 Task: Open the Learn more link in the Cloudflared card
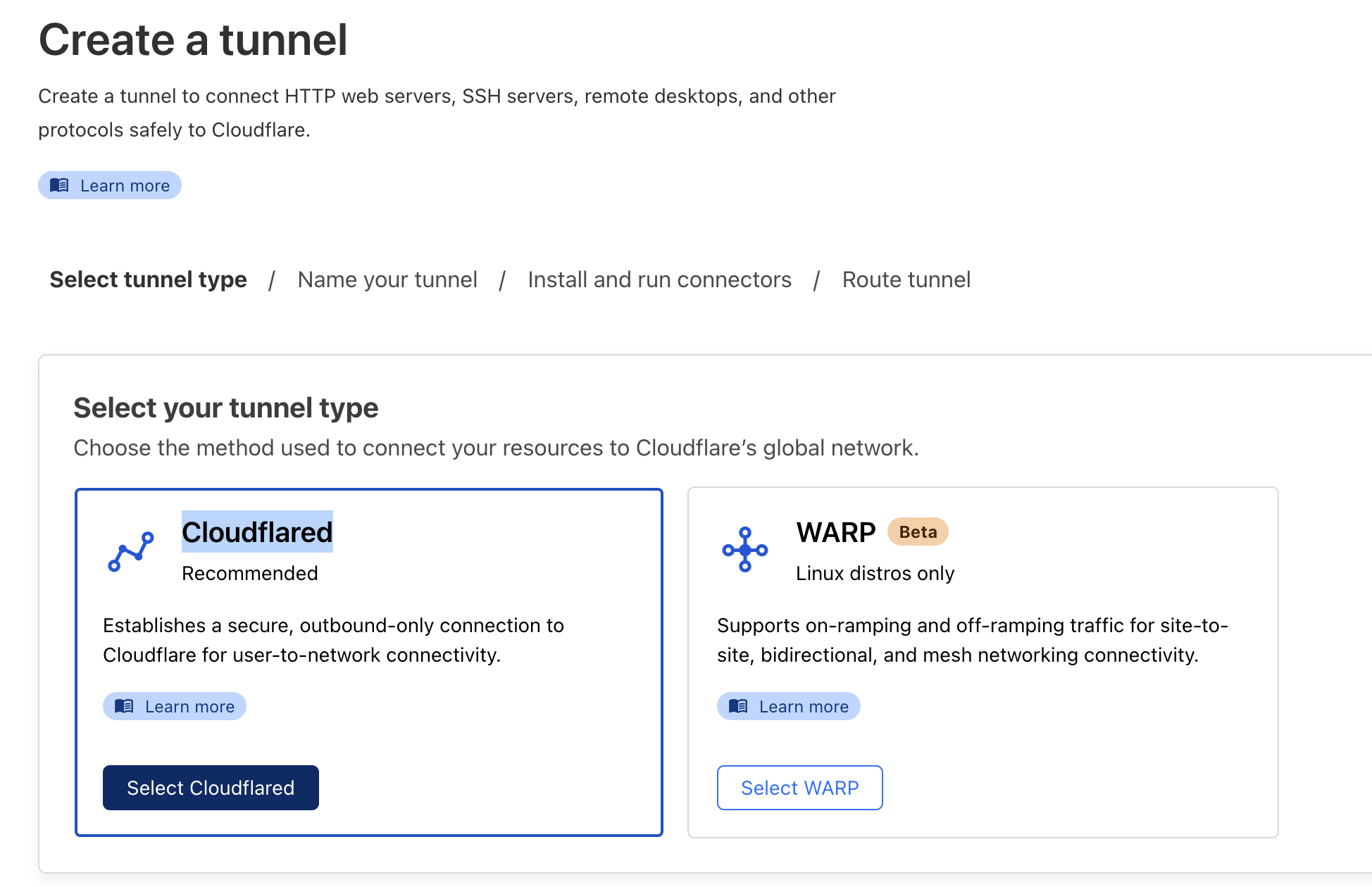click(x=175, y=706)
